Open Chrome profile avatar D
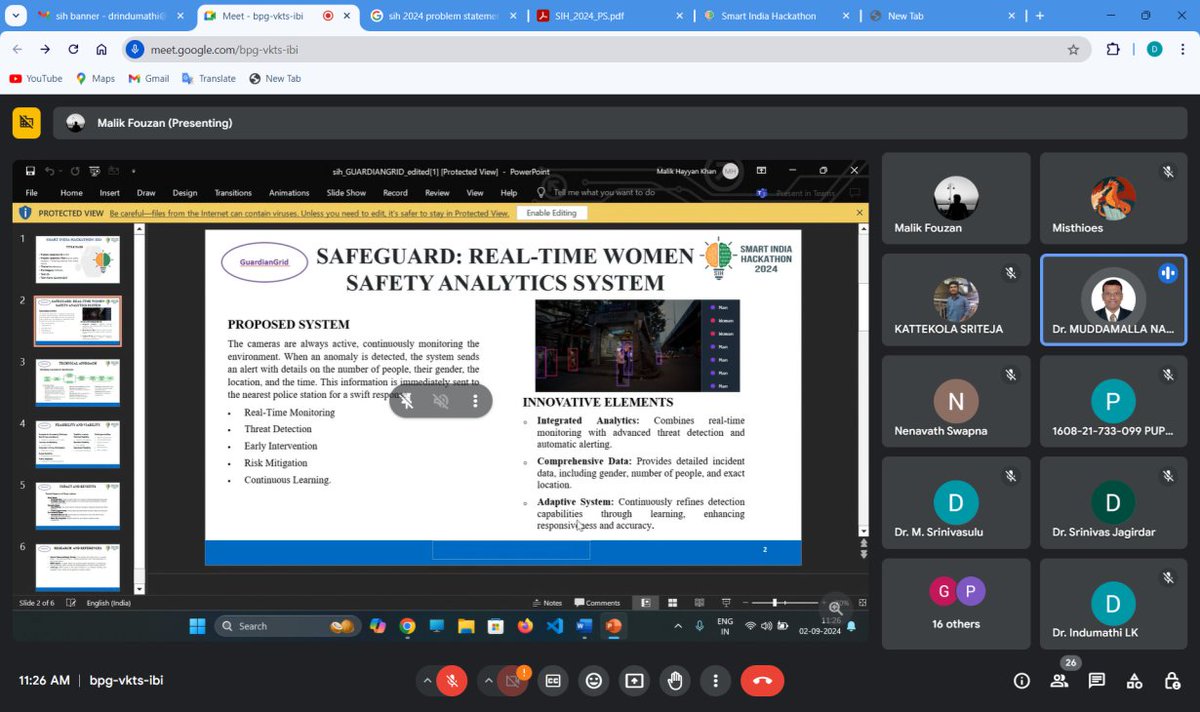1200x712 pixels. coord(1154,49)
